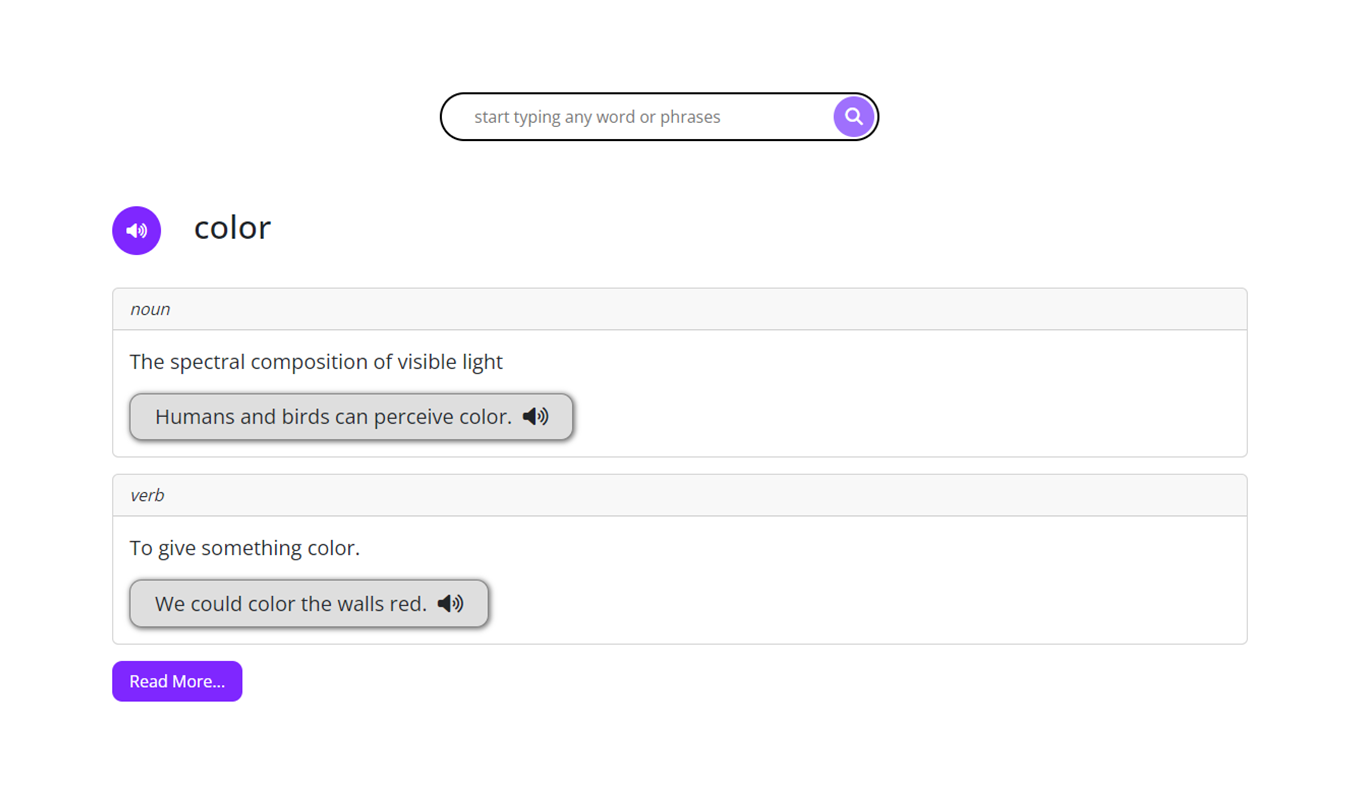Play pronunciation of the headword color

(x=137, y=231)
